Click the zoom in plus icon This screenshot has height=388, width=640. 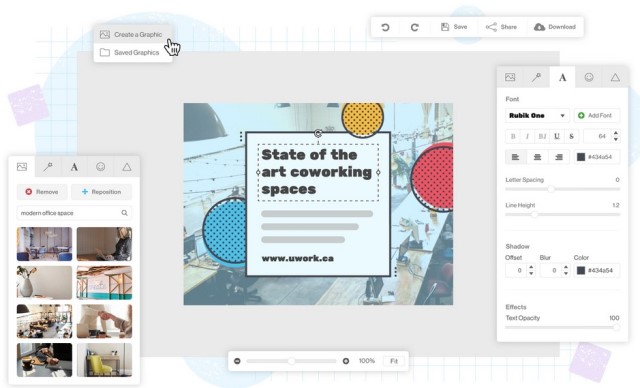pyautogui.click(x=346, y=361)
